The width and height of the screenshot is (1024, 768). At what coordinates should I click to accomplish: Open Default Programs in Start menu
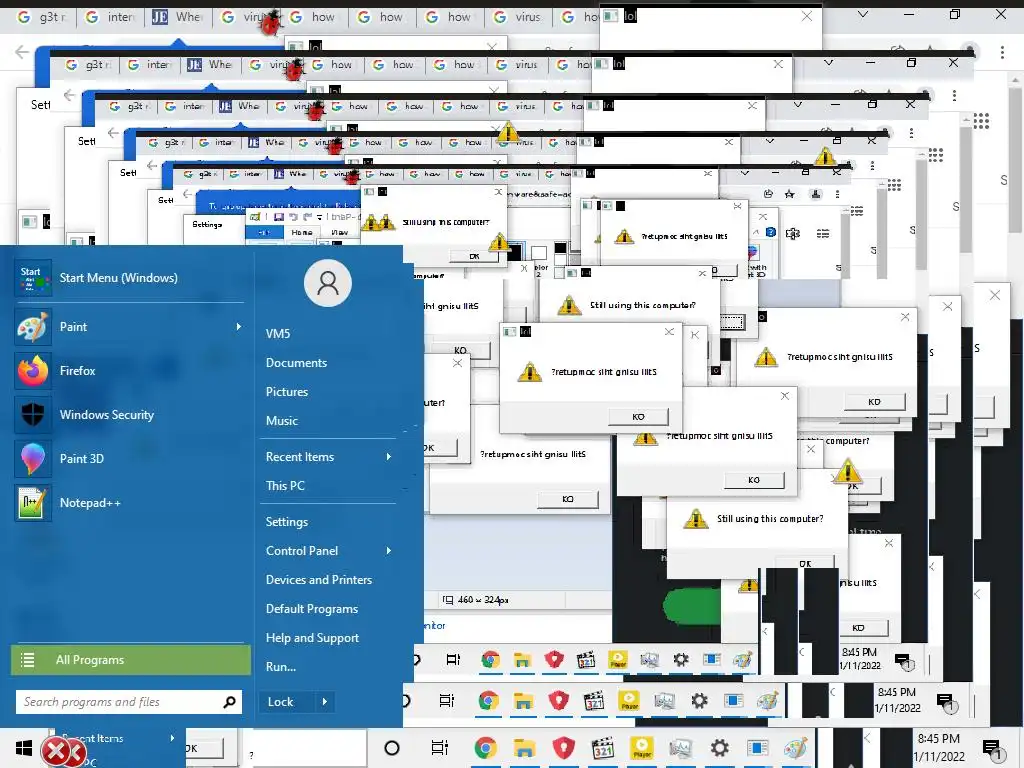point(312,609)
